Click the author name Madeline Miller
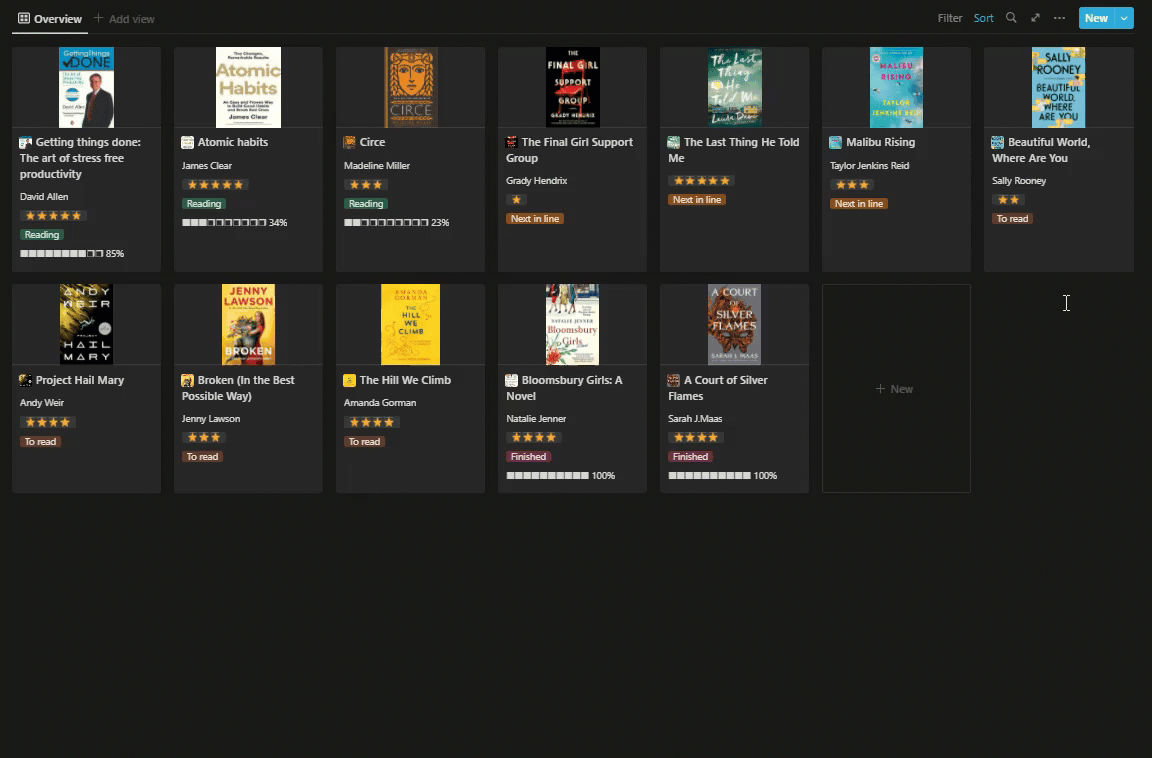Screen dimensions: 1152x758 click(x=377, y=165)
